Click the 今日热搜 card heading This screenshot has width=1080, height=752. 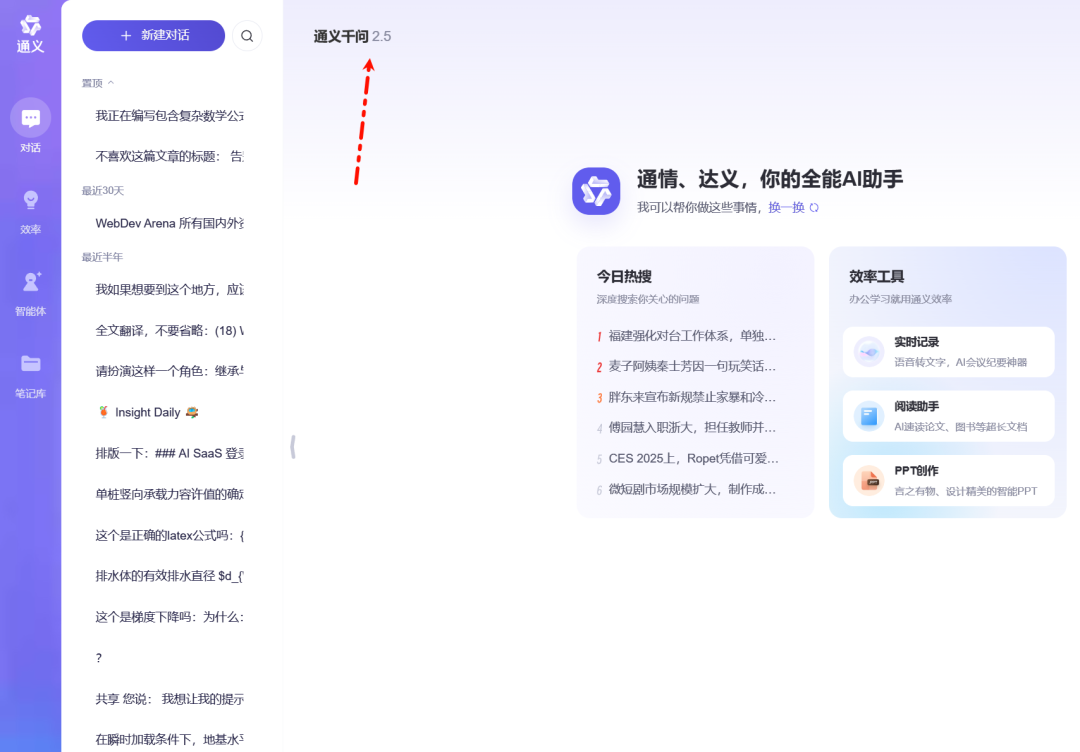[624, 276]
